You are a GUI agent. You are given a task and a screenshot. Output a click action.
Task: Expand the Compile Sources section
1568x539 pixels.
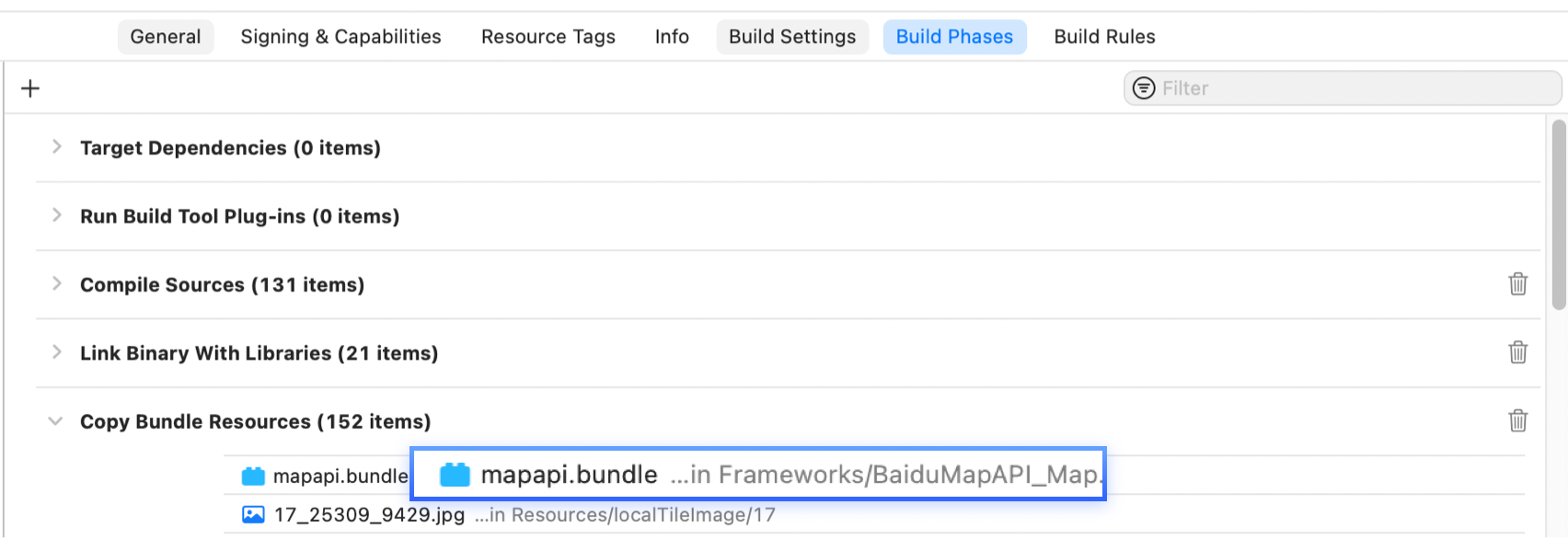57,283
